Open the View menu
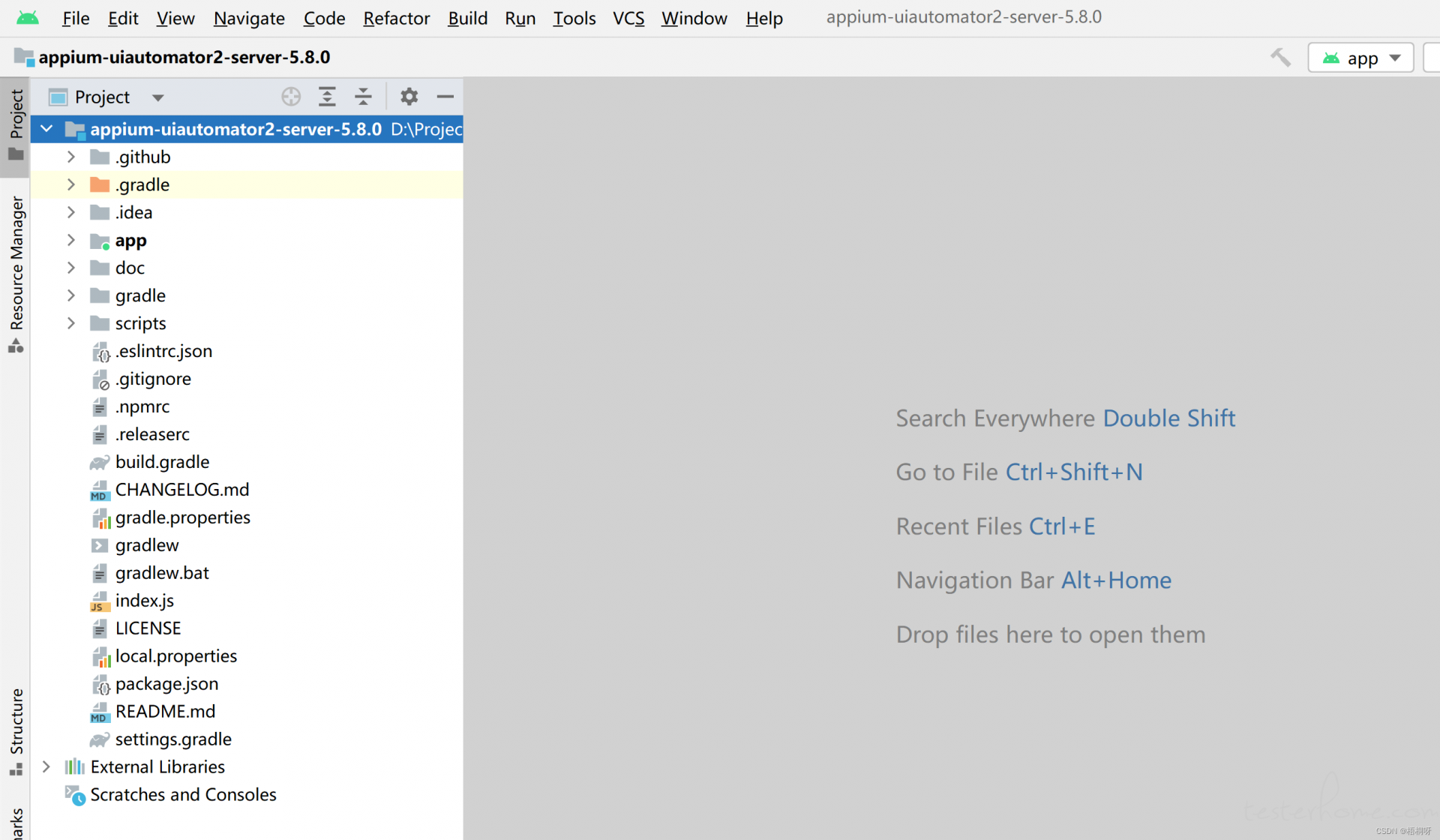1440x840 pixels. tap(175, 18)
